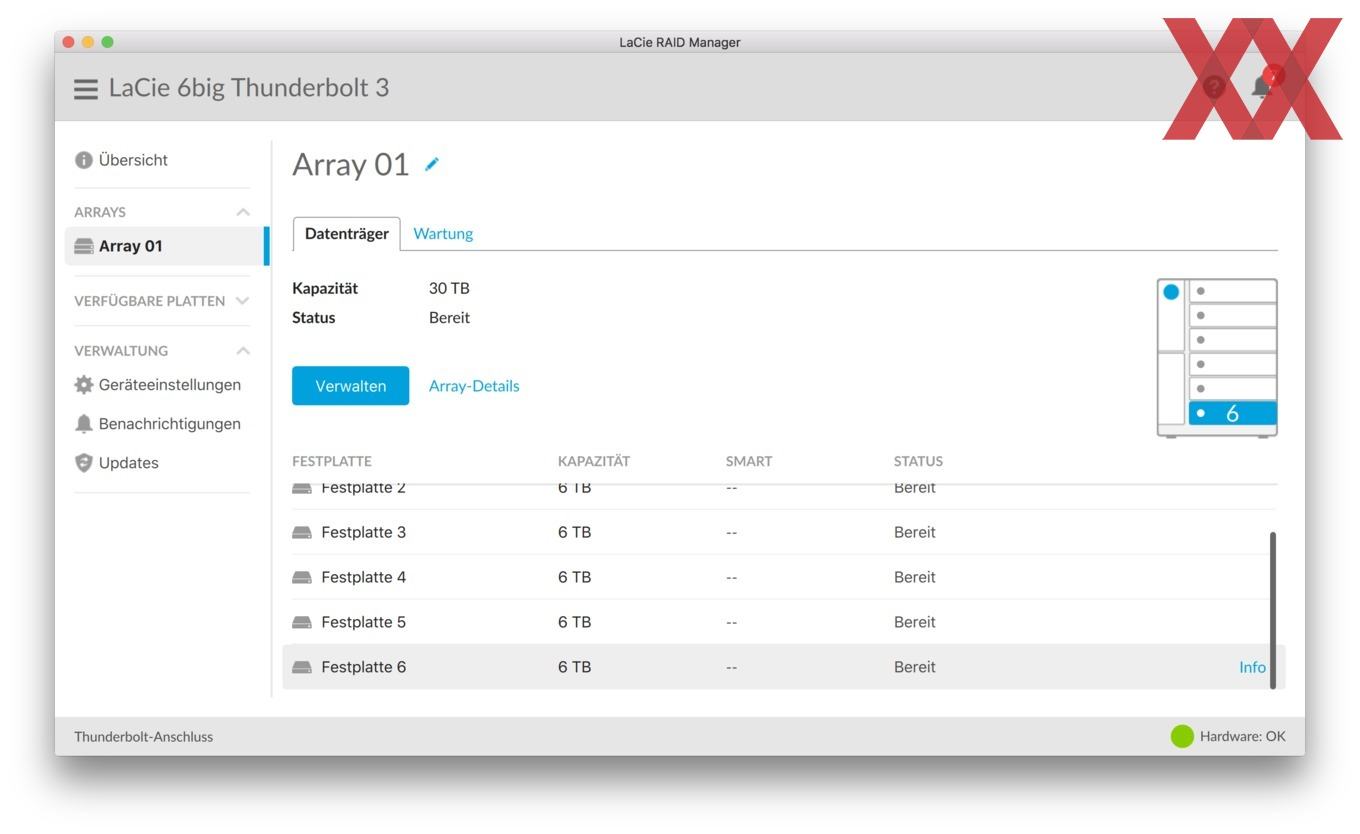Collapse the ARRAYS section
This screenshot has width=1360, height=834.
coord(242,212)
